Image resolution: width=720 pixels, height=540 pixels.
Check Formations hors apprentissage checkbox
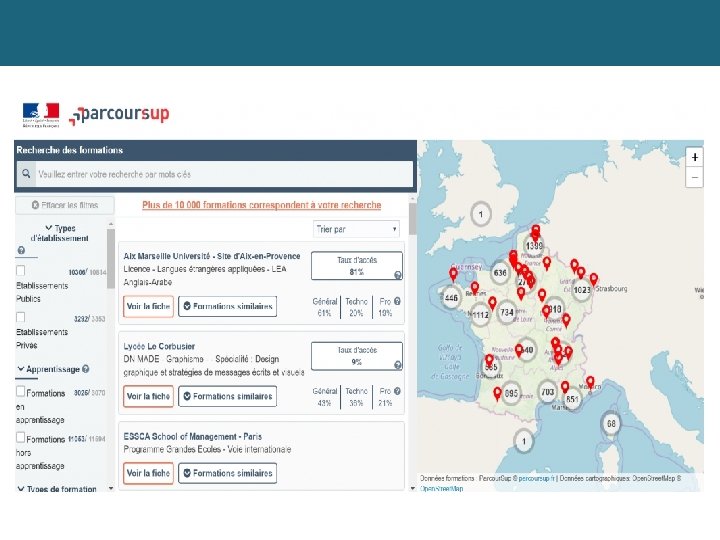click(x=21, y=437)
